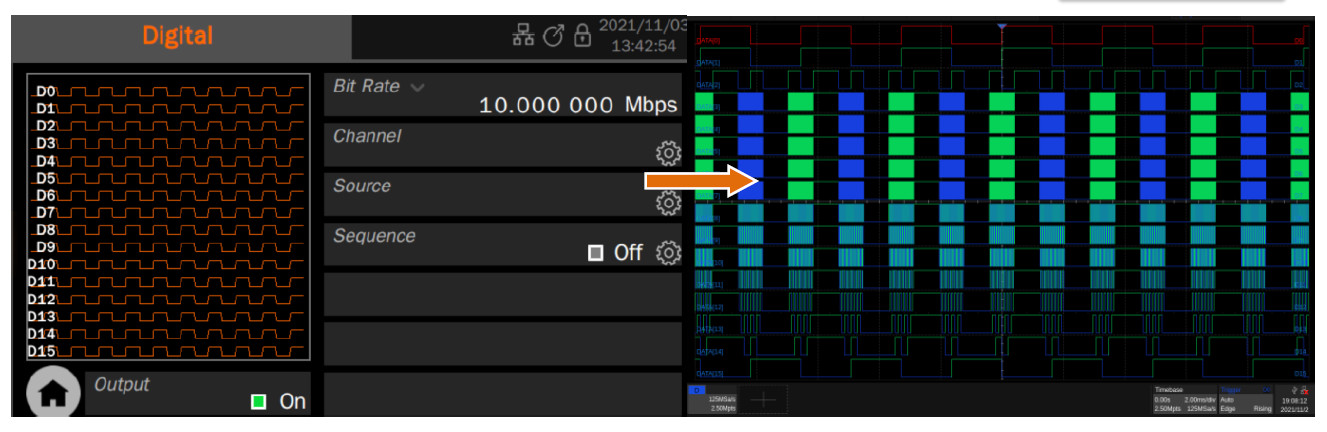
Task: Open the Channel settings gear
Action: [x=667, y=153]
